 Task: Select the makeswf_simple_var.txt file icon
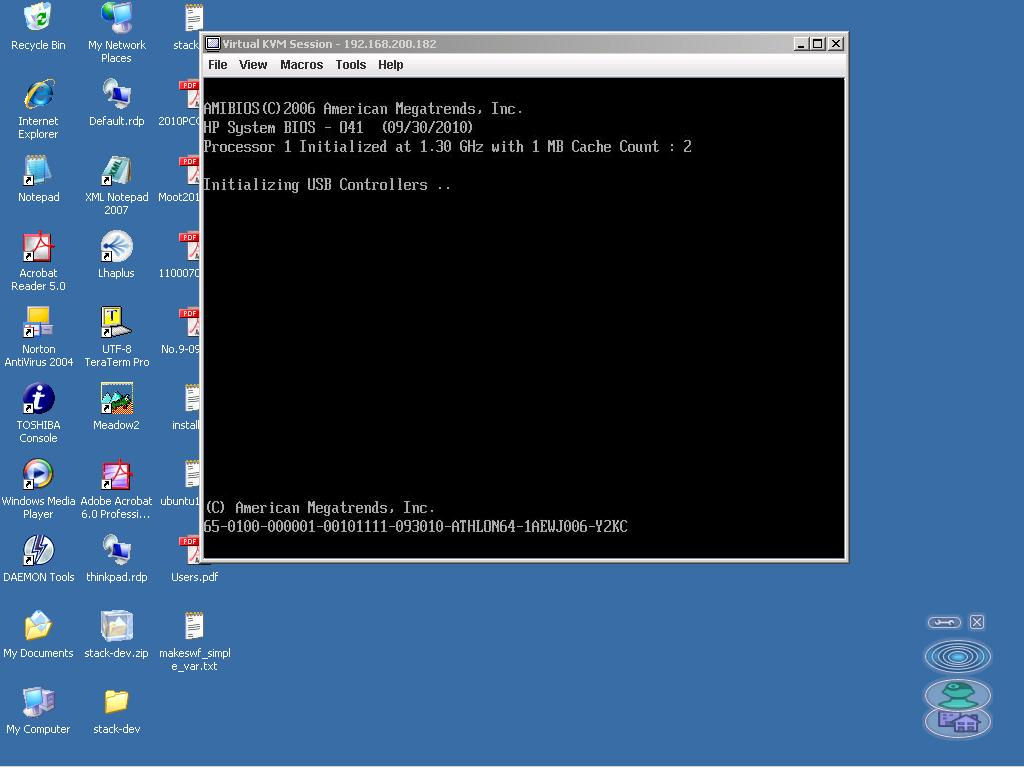194,627
